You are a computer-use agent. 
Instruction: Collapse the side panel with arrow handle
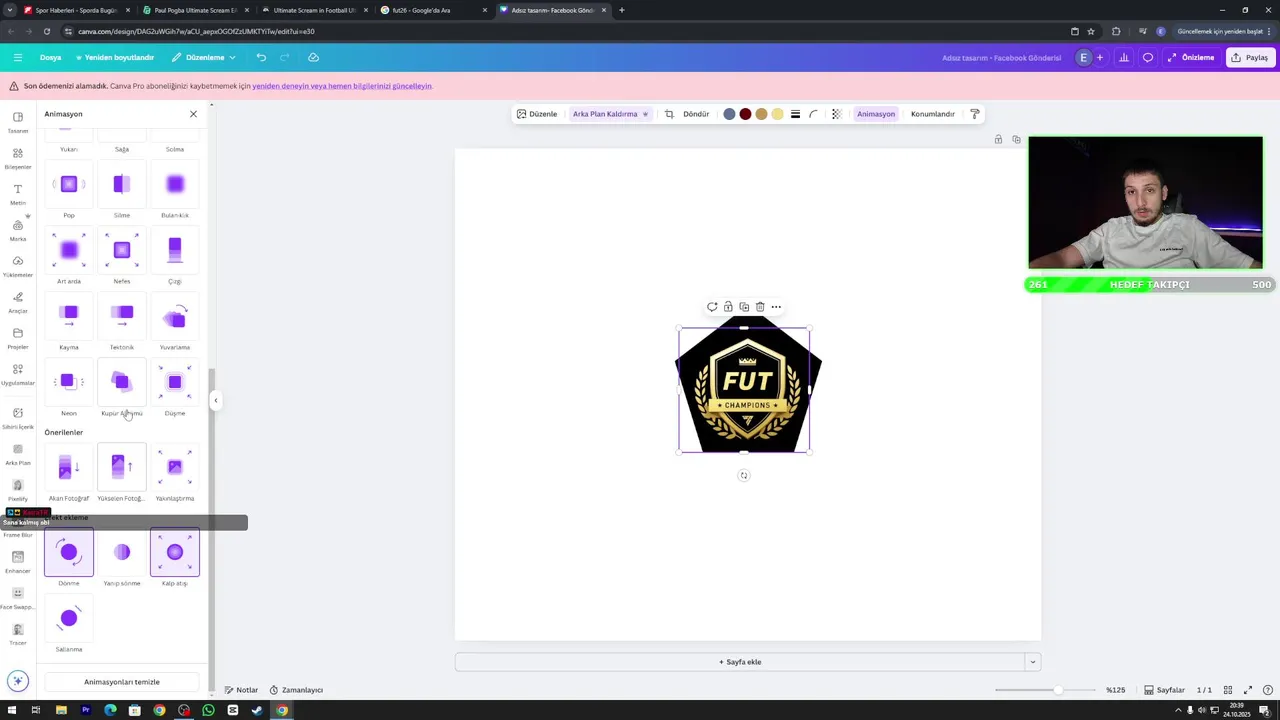point(215,400)
